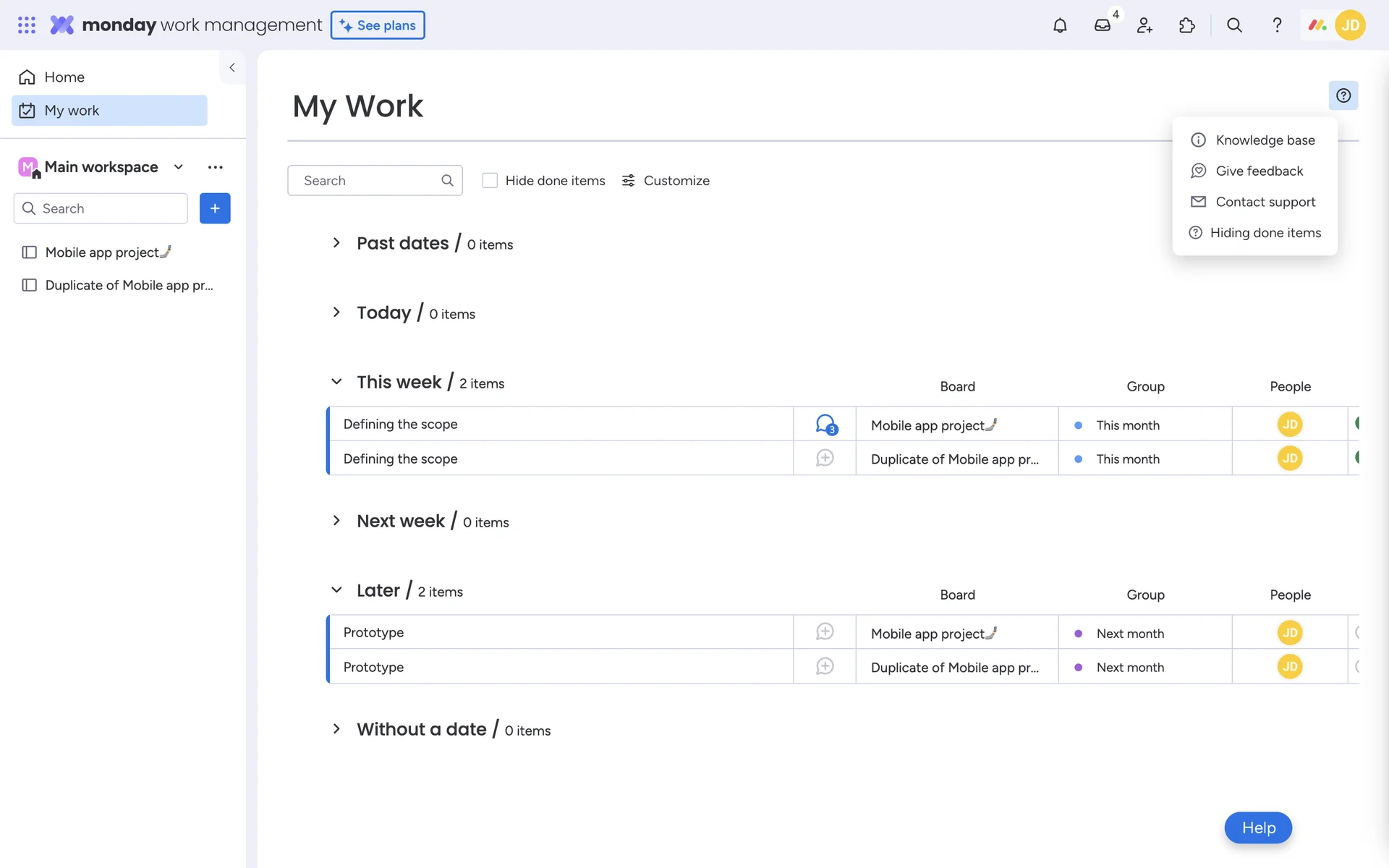Open updates on first Defining the scope
This screenshot has height=868, width=1389.
[825, 424]
